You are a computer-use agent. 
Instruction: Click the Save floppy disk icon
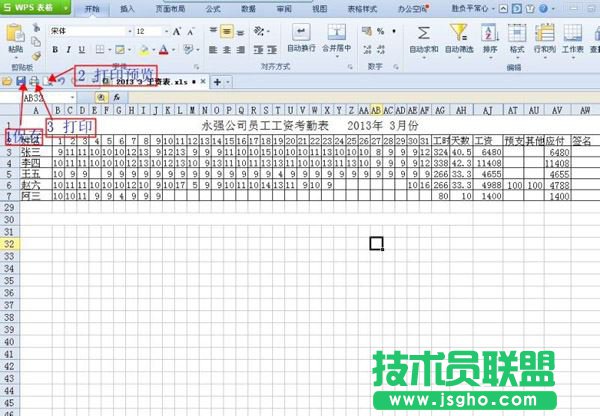click(21, 81)
